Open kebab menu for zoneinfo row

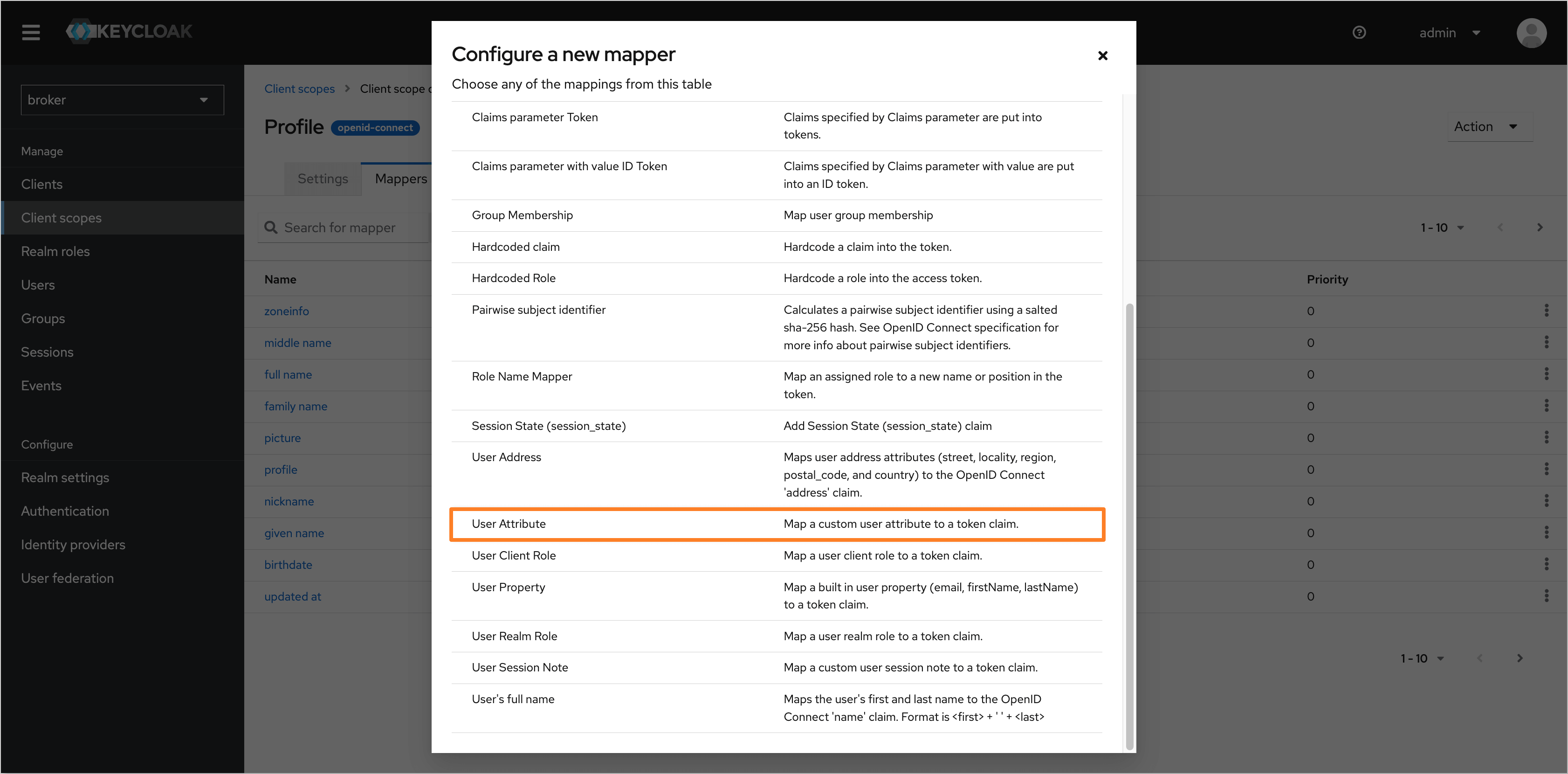tap(1546, 311)
